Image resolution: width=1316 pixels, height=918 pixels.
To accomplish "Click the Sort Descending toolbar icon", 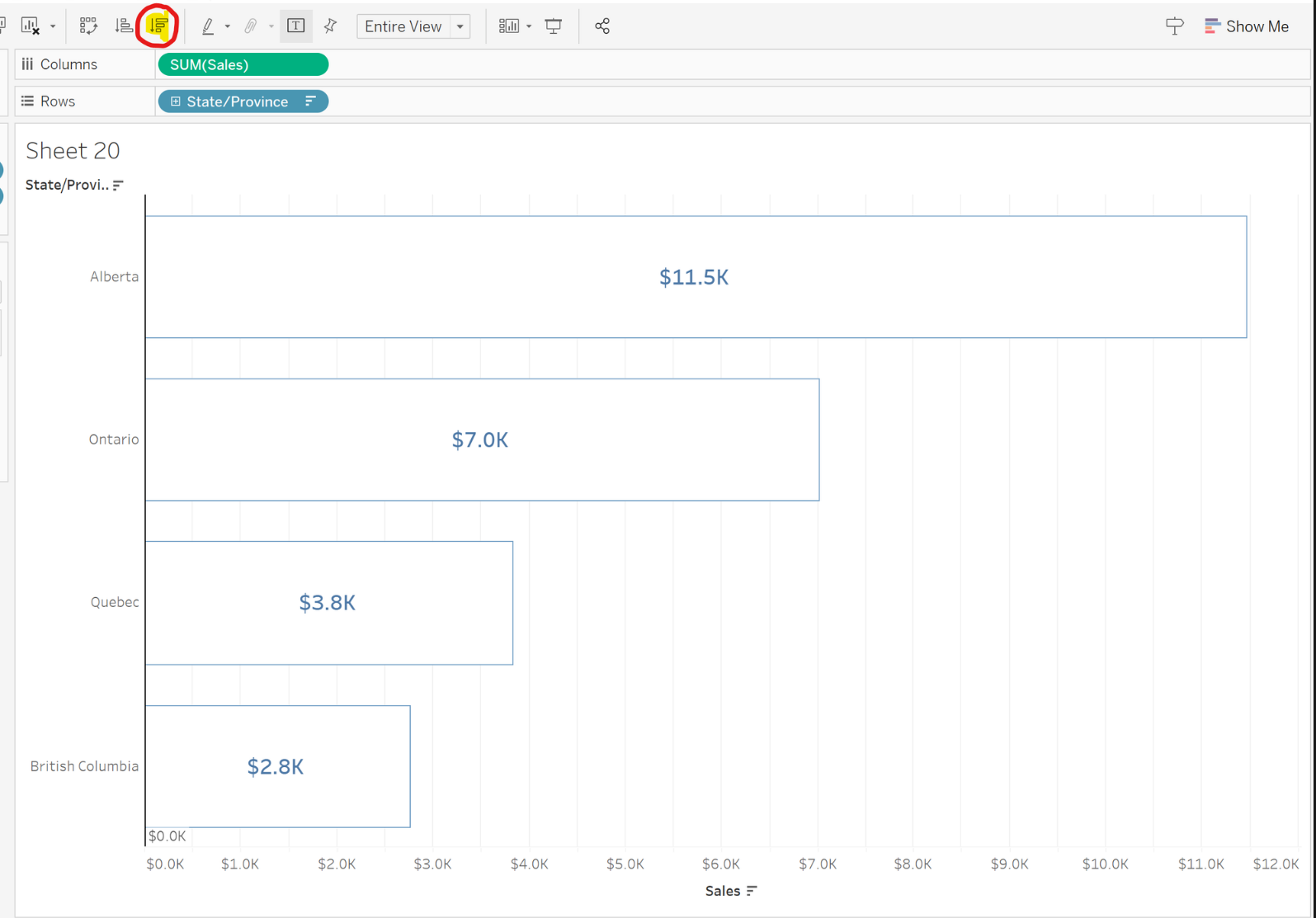I will [x=158, y=26].
